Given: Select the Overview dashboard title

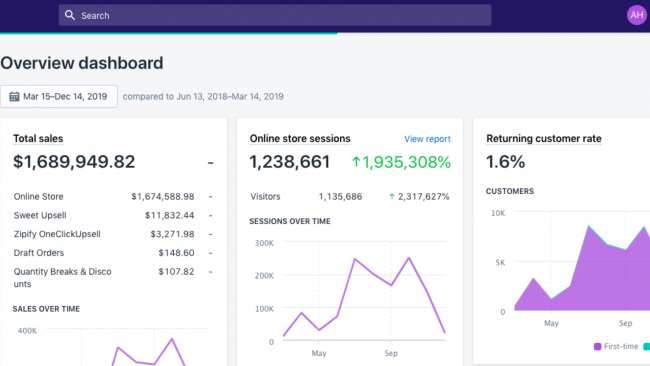Looking at the screenshot, I should [x=82, y=63].
